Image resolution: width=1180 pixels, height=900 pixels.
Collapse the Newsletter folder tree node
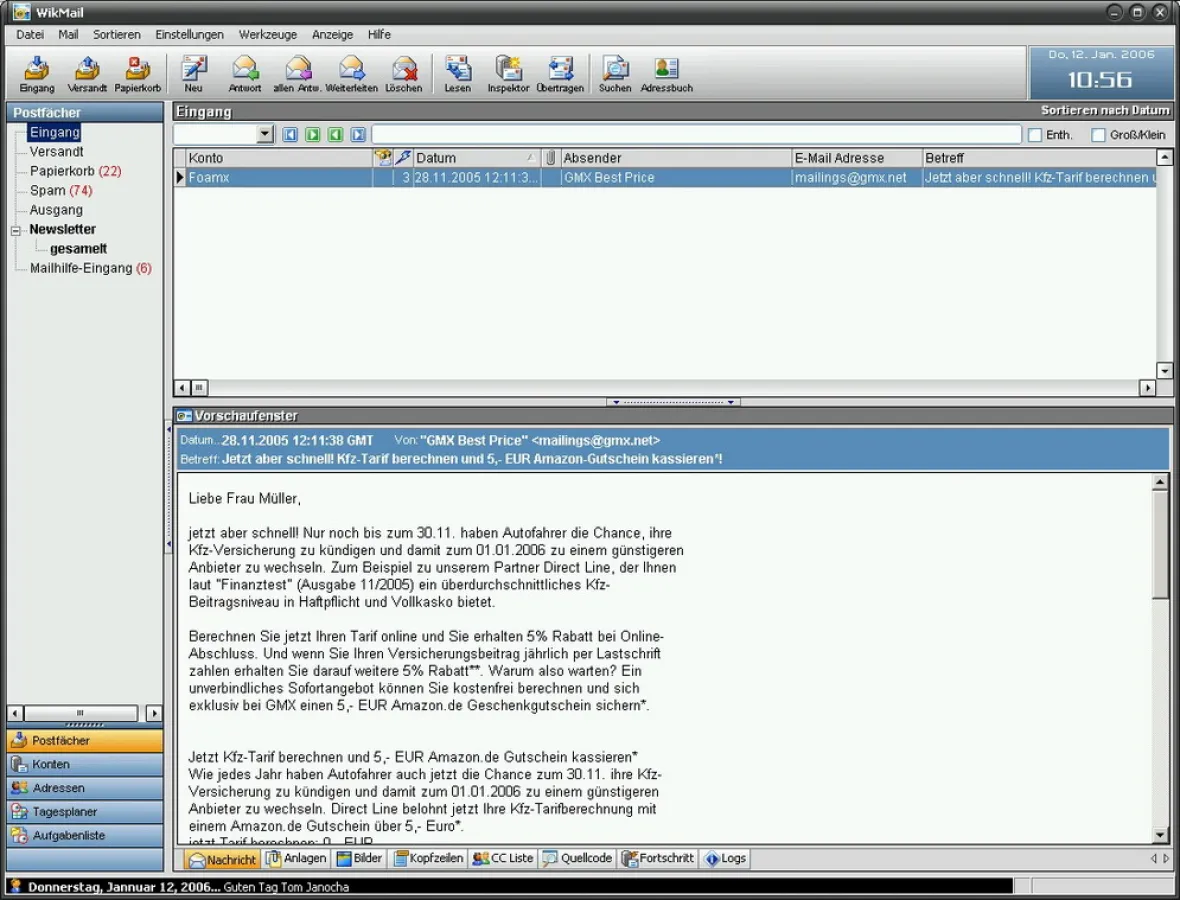(16, 230)
